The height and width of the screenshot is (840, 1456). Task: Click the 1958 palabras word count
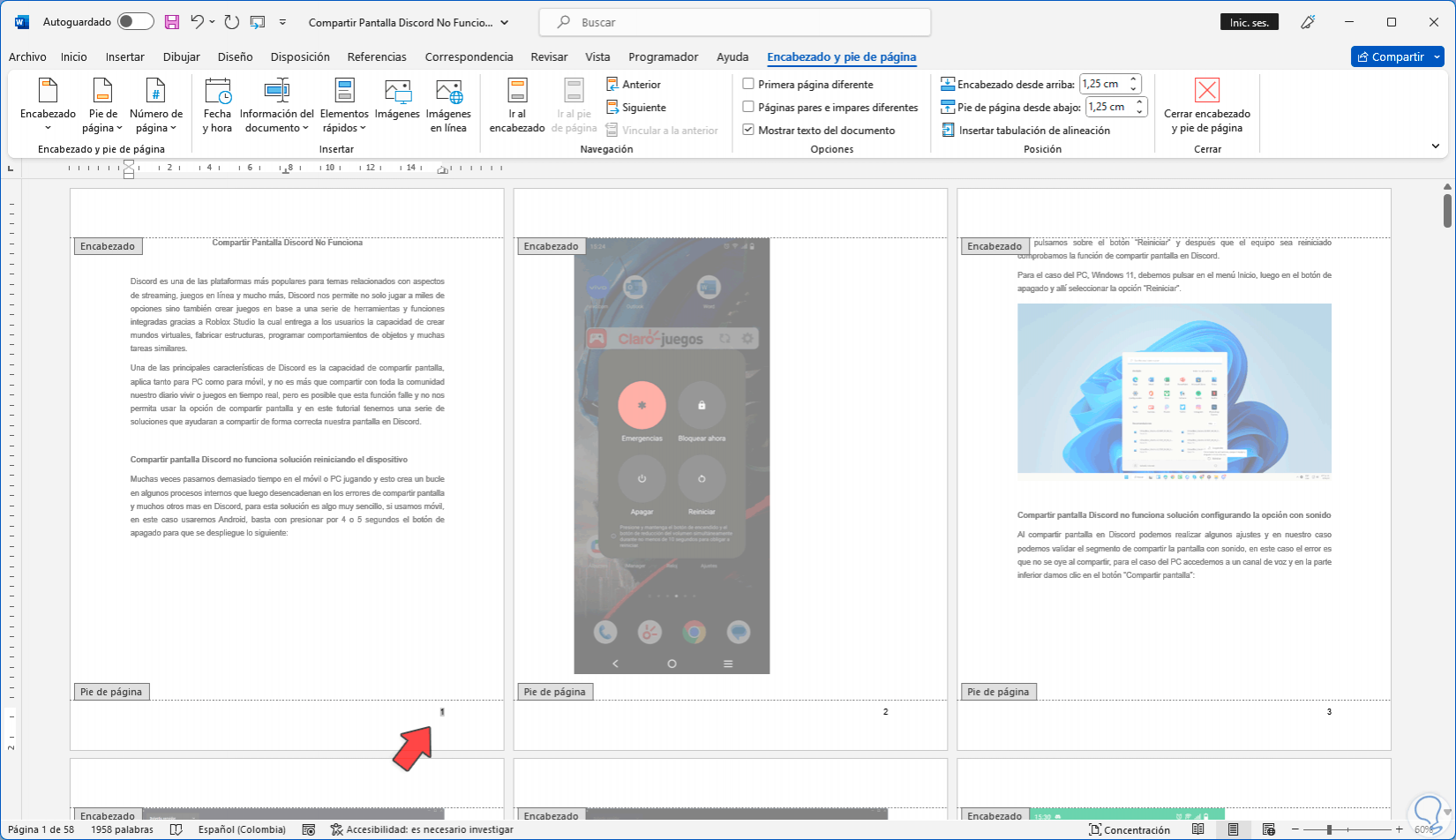coord(122,829)
